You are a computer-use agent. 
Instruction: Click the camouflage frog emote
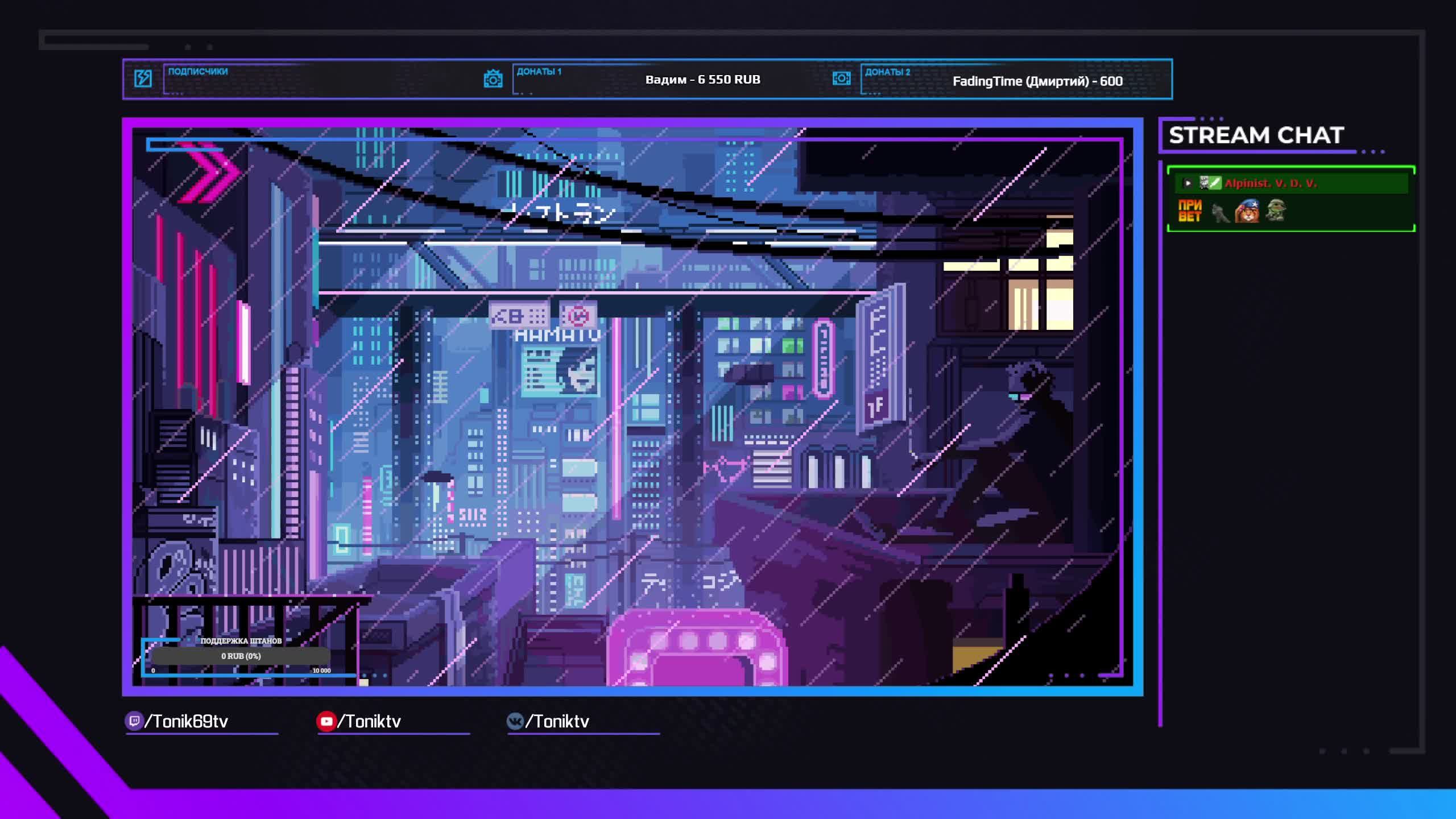[x=1275, y=211]
